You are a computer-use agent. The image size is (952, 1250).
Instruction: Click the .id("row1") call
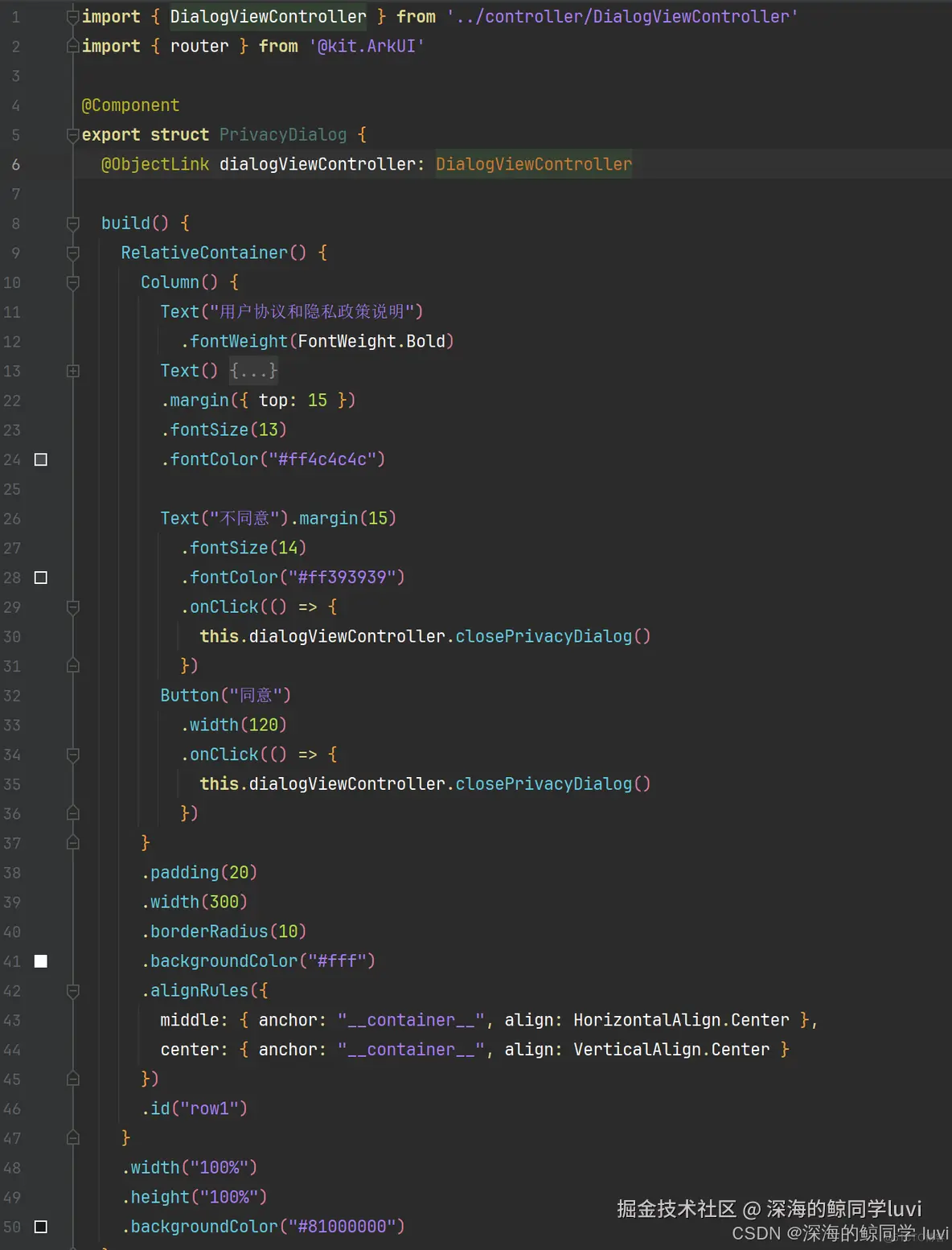195,1109
